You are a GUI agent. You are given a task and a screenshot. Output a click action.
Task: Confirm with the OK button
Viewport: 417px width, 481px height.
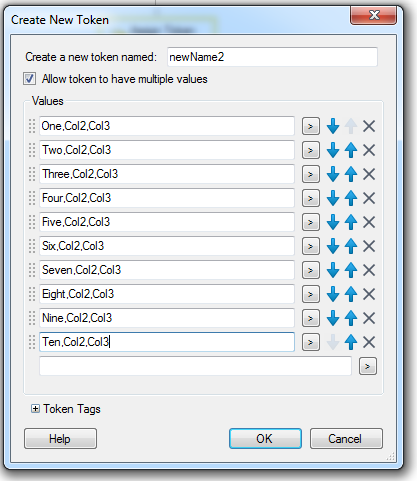click(x=265, y=439)
